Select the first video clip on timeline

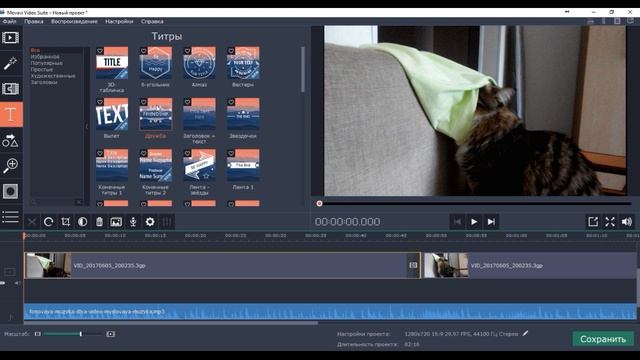222,265
